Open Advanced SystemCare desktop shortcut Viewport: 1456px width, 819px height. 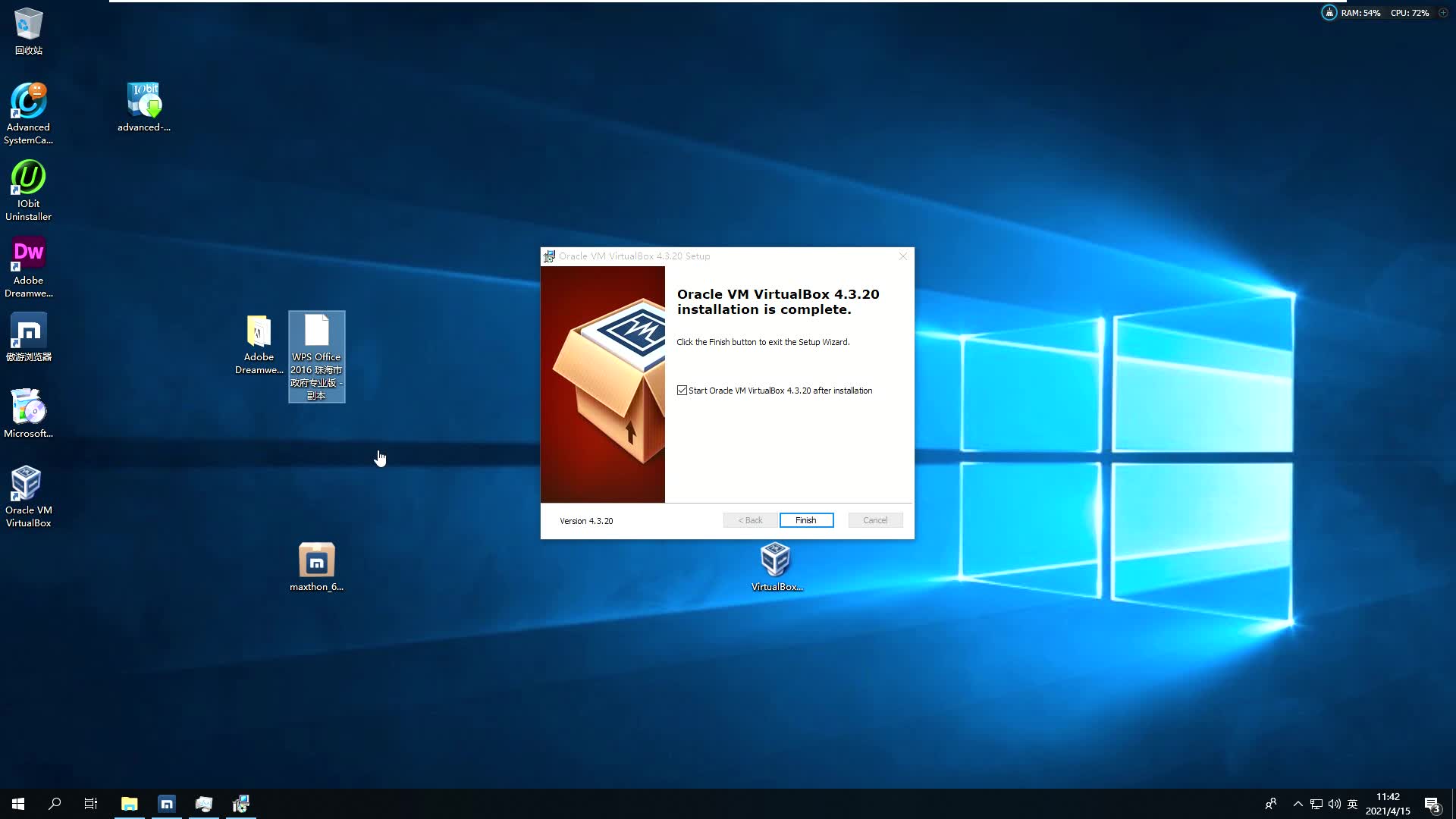pyautogui.click(x=28, y=114)
